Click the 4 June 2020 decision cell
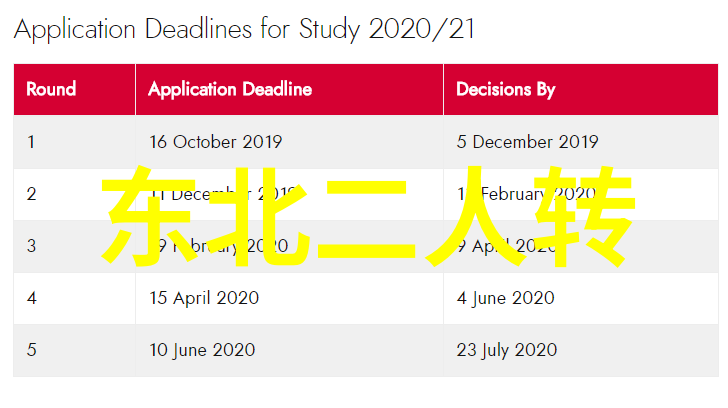This screenshot has width=728, height=408. (x=581, y=298)
